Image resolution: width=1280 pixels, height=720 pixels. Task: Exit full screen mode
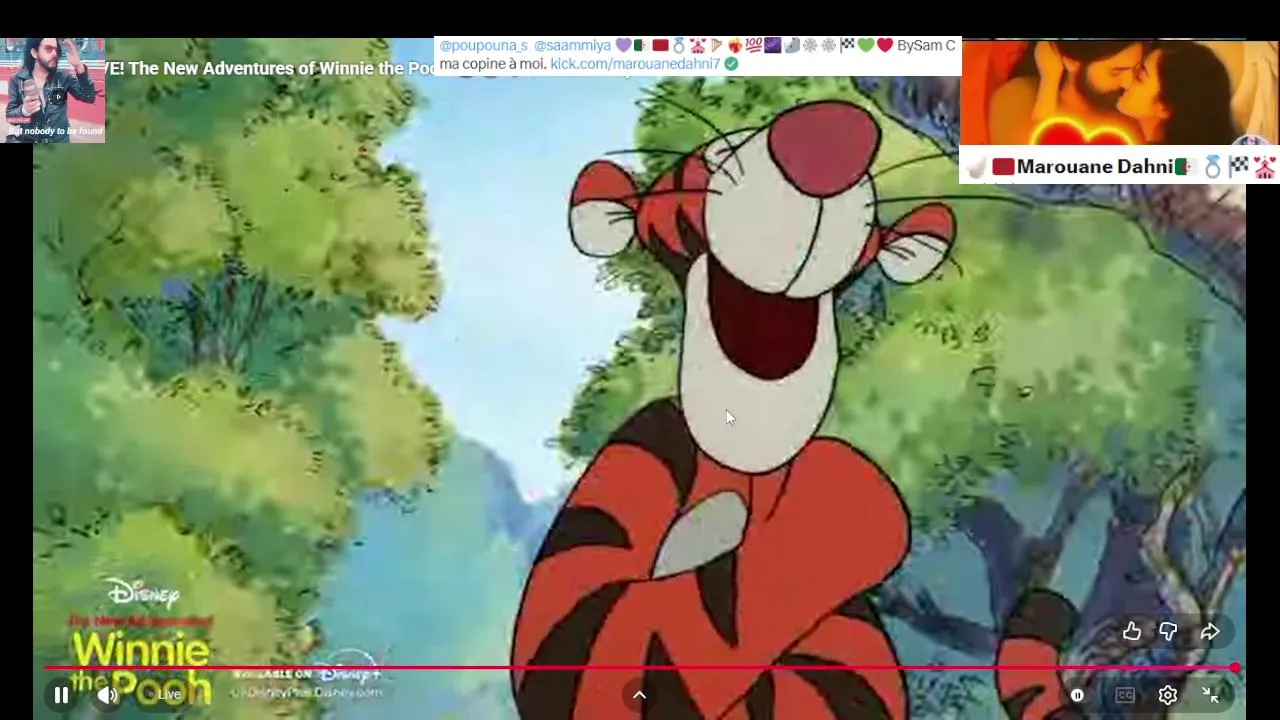pyautogui.click(x=1211, y=695)
